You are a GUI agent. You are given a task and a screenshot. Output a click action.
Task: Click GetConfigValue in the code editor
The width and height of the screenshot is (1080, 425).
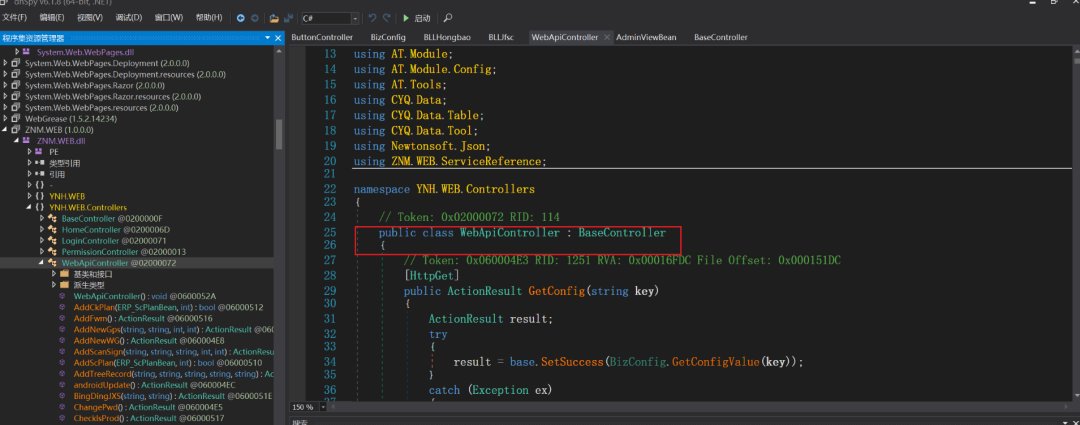tap(715, 362)
